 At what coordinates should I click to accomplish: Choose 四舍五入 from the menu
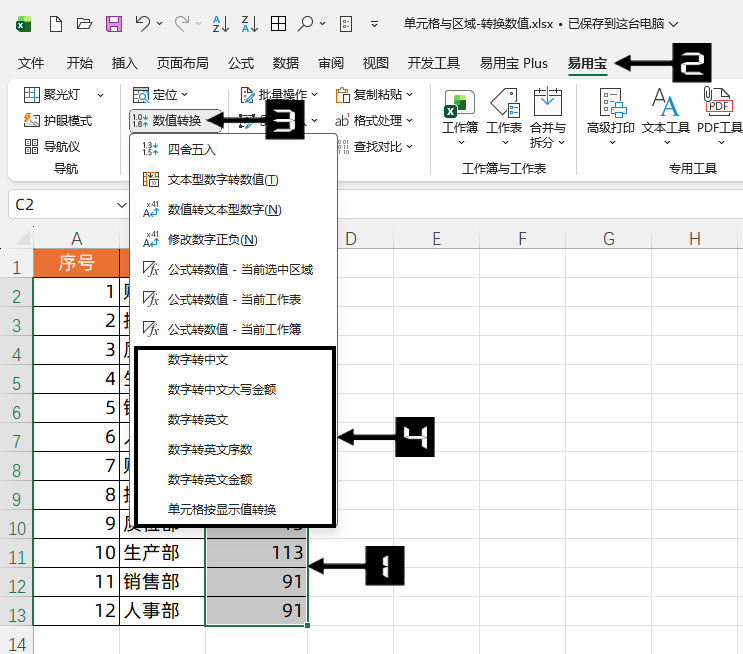tap(191, 150)
